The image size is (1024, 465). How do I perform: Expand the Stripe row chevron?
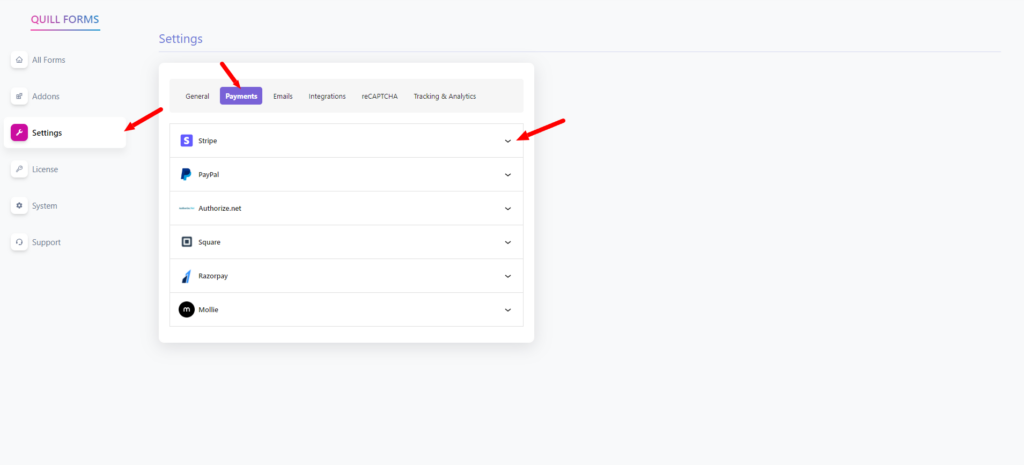[508, 140]
